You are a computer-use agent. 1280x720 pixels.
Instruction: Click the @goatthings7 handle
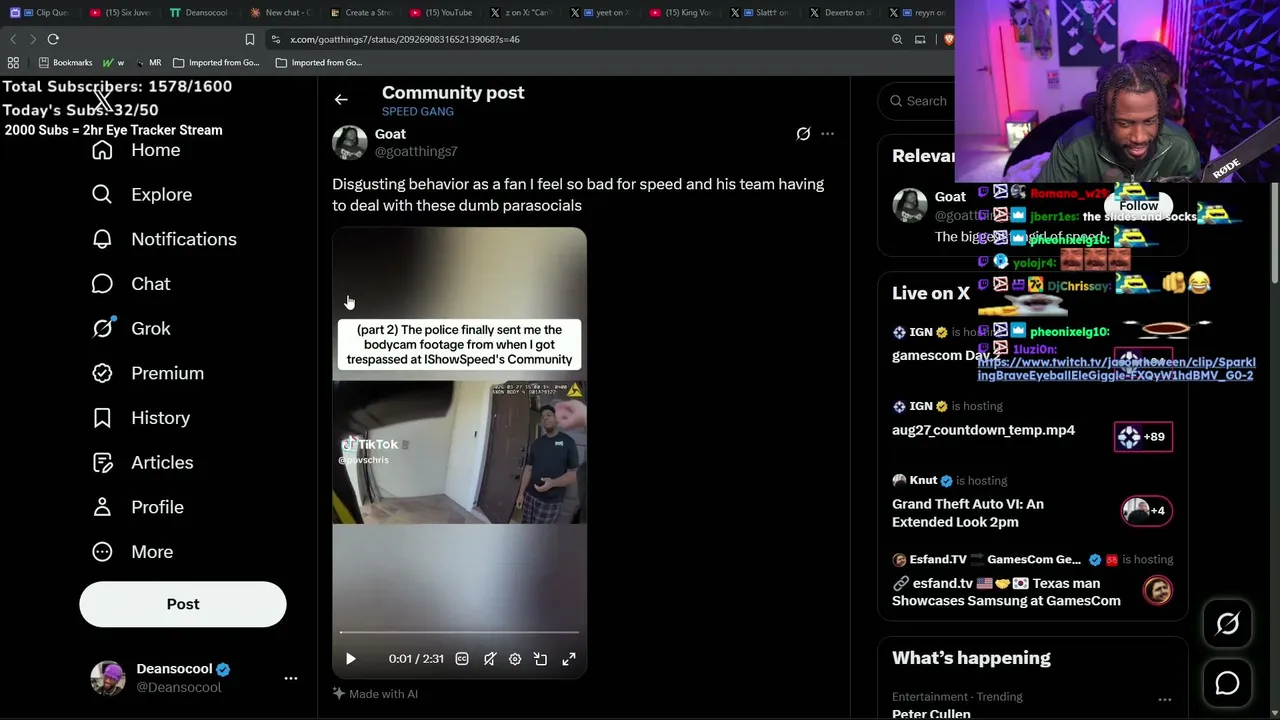point(416,152)
